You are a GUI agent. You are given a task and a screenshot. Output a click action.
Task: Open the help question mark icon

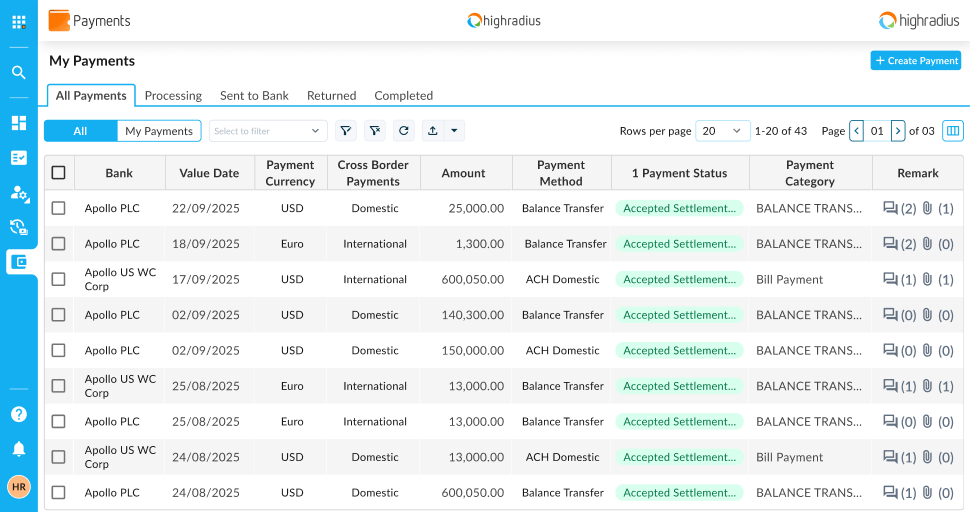point(19,414)
